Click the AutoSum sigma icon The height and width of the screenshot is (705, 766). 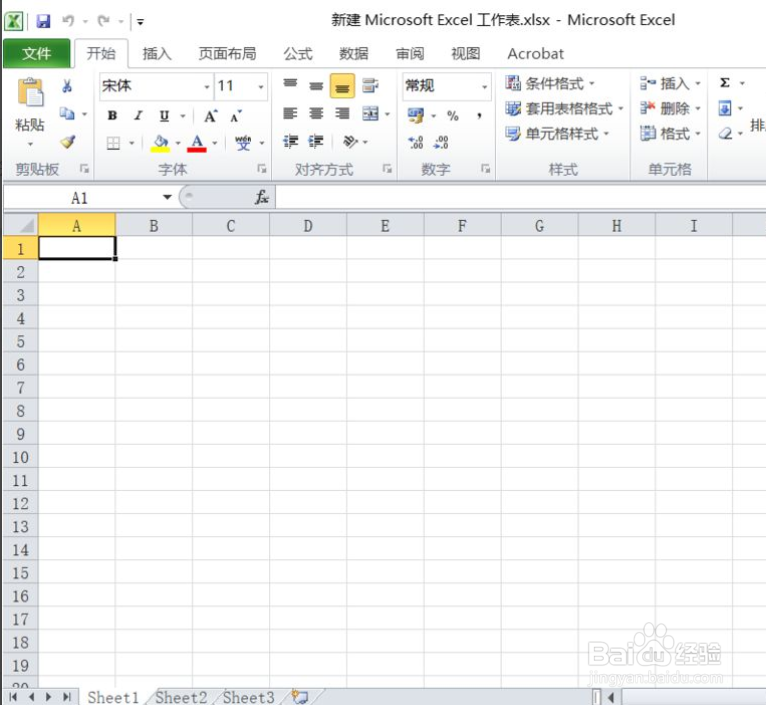725,83
